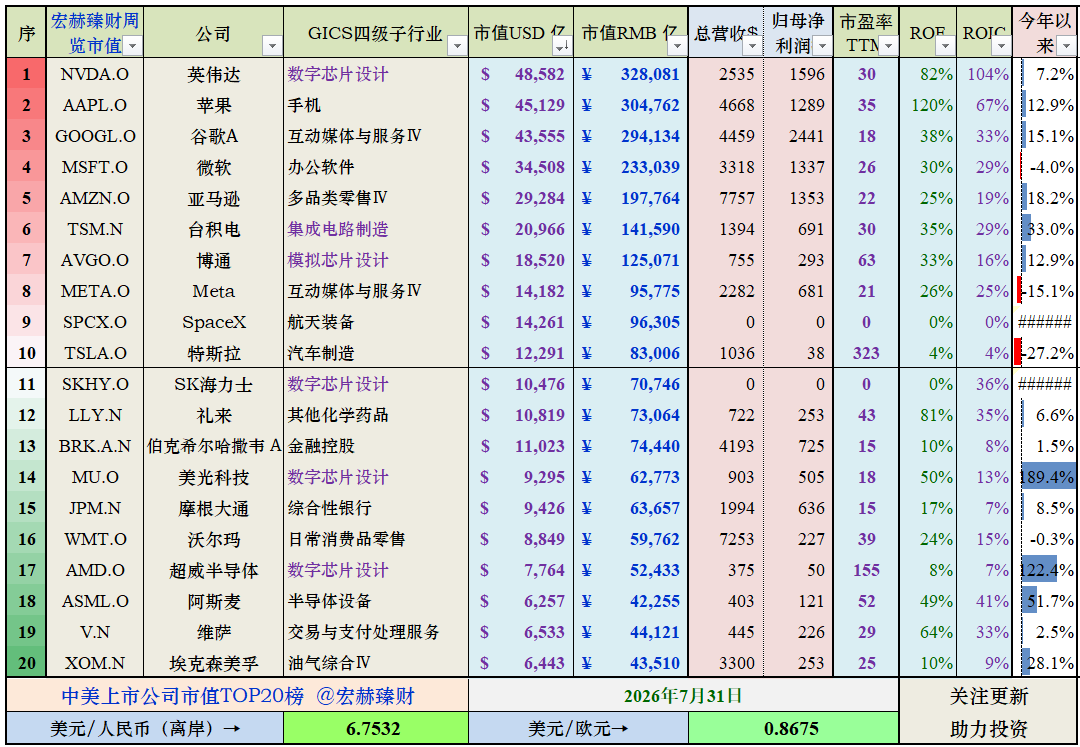Select company cell 维萨
The height and width of the screenshot is (747, 1080).
point(214,632)
